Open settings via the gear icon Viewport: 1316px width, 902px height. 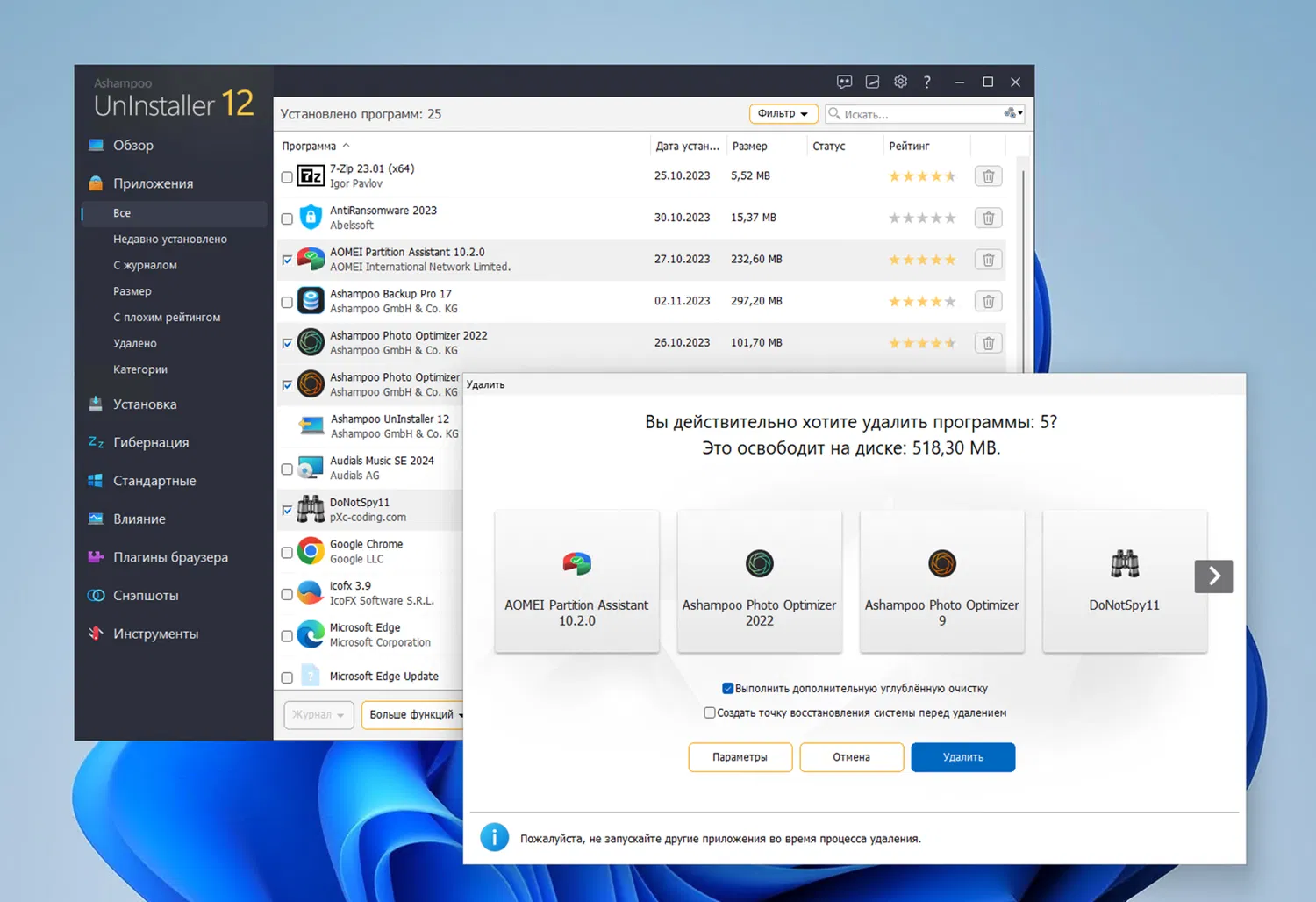tap(900, 82)
